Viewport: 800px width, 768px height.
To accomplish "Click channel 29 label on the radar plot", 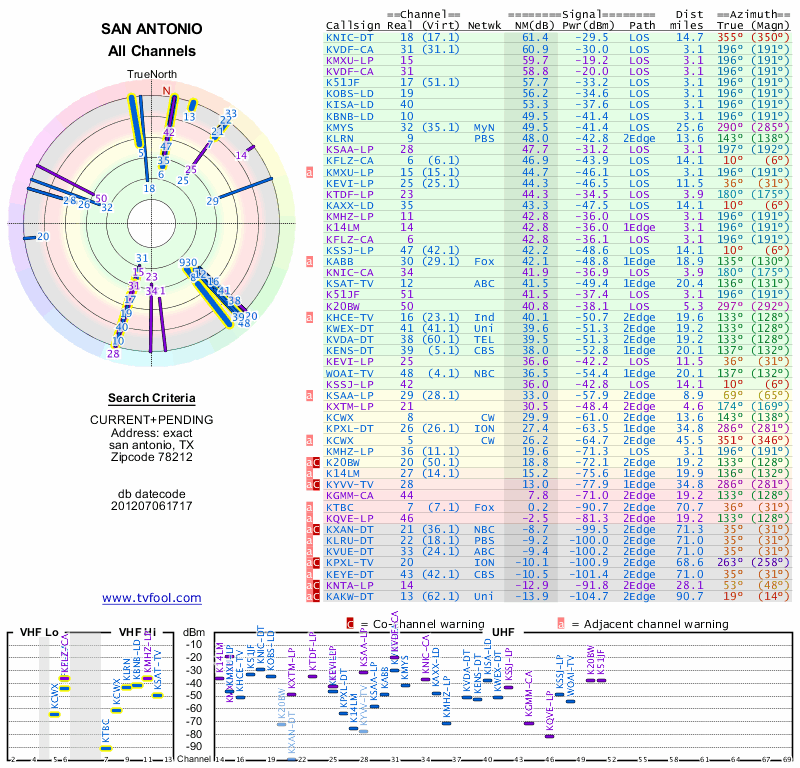I will tap(212, 201).
